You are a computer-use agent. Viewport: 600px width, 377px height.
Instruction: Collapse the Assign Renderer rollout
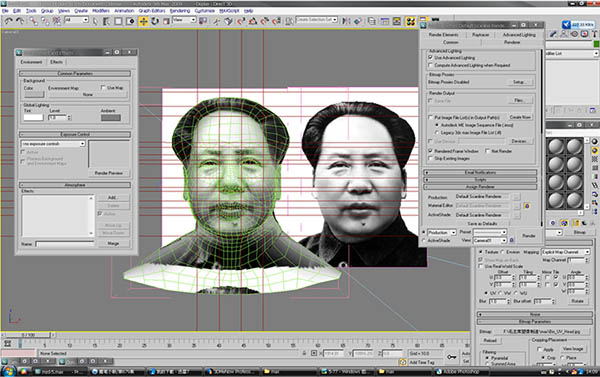(480, 187)
